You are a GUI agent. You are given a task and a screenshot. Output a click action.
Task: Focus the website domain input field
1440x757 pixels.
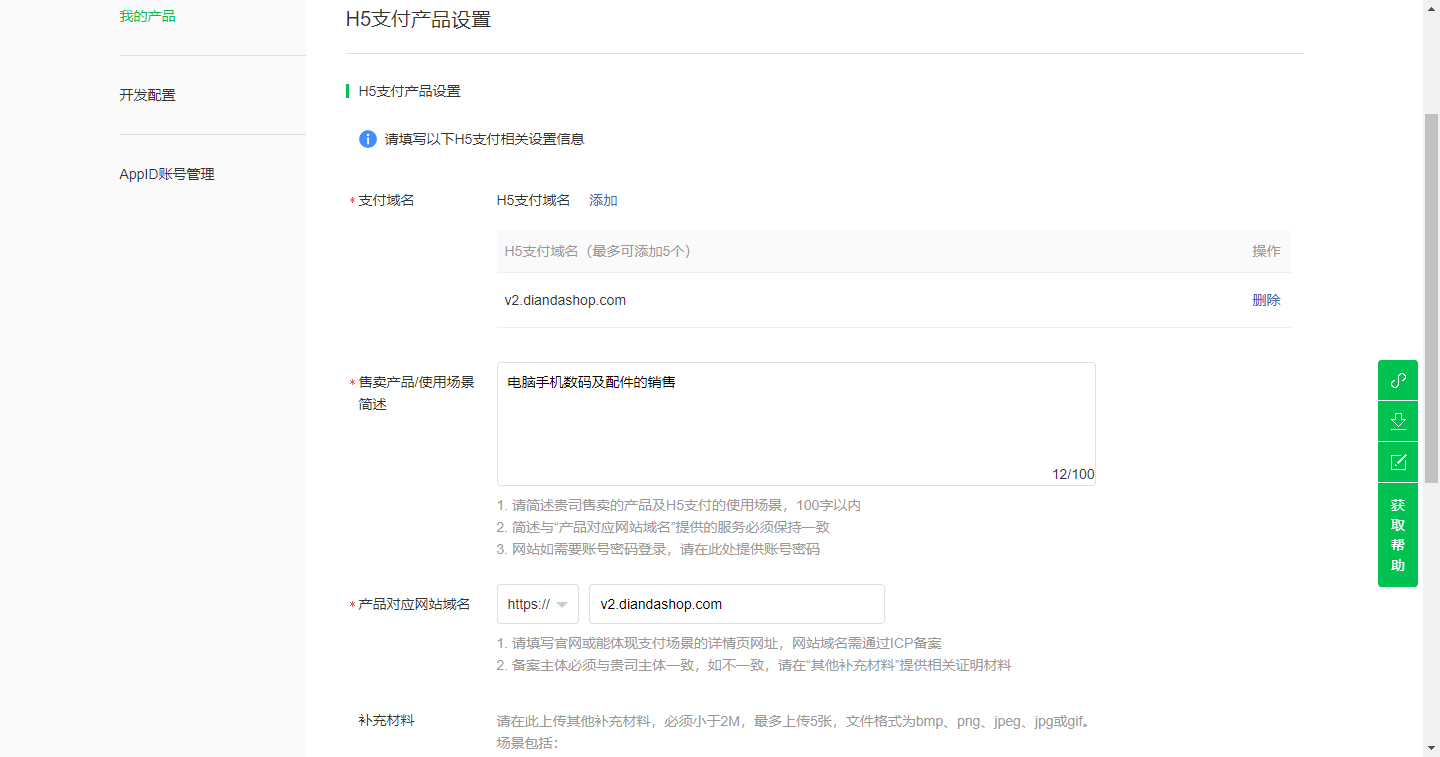coord(736,604)
